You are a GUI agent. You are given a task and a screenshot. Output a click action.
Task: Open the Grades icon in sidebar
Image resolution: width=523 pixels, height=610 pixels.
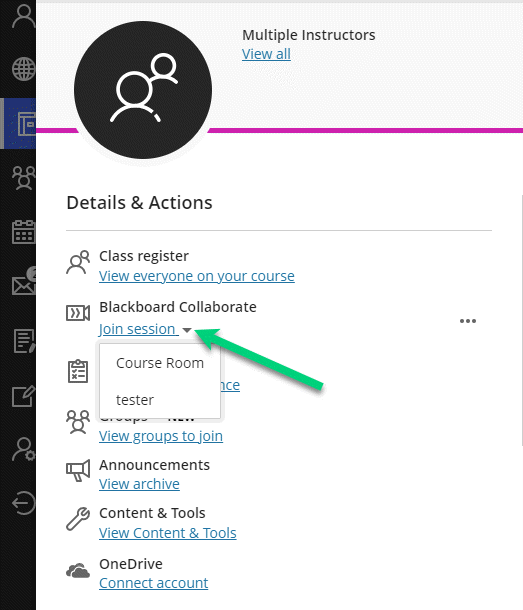pyautogui.click(x=23, y=341)
